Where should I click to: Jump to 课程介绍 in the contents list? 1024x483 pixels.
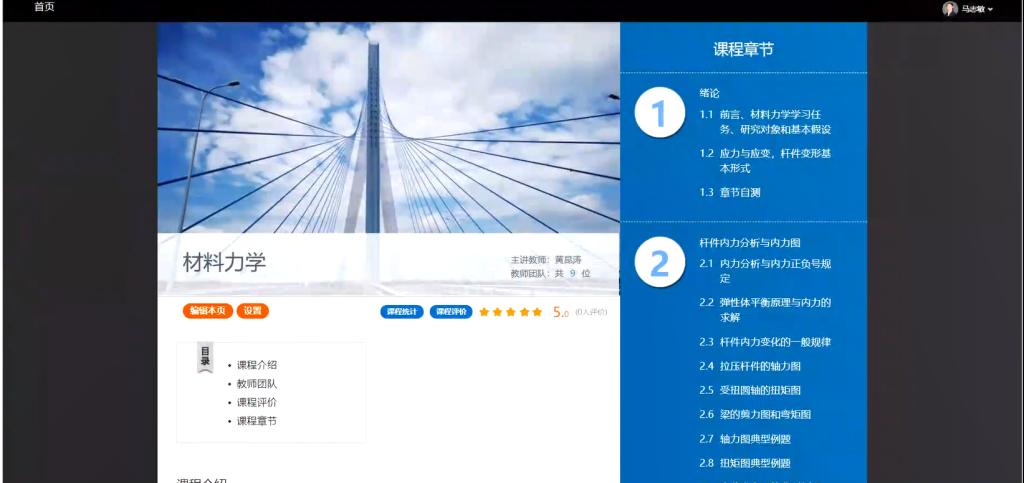tap(257, 365)
